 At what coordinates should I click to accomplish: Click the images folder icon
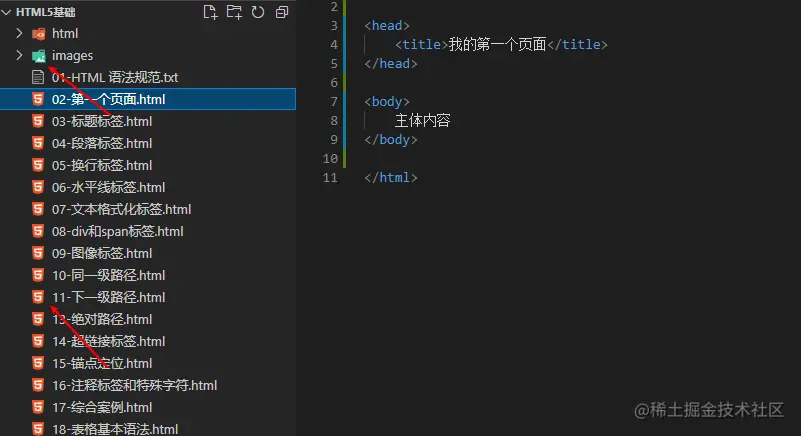[38, 56]
